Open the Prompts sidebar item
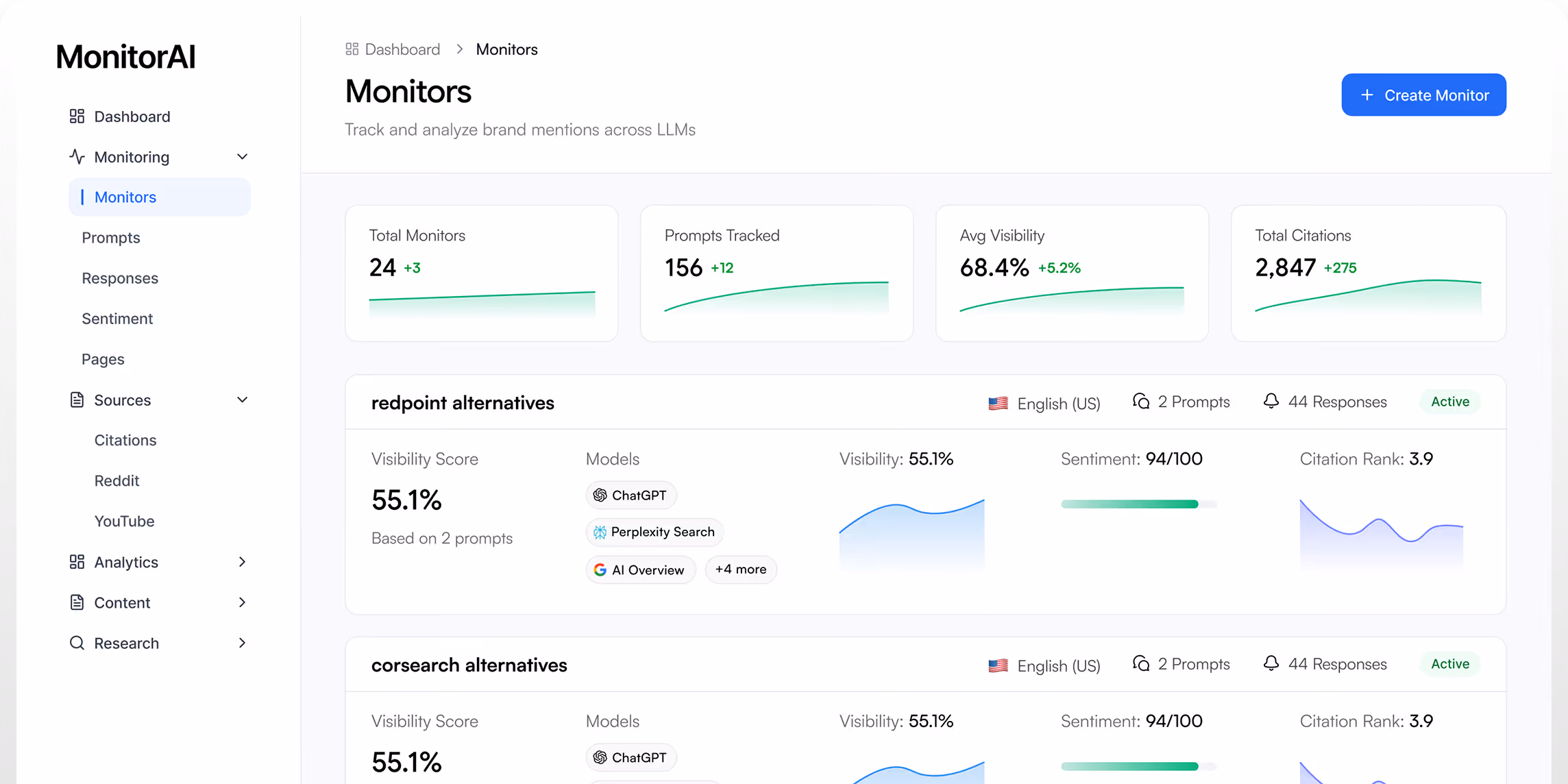This screenshot has height=784, width=1568. coord(111,238)
